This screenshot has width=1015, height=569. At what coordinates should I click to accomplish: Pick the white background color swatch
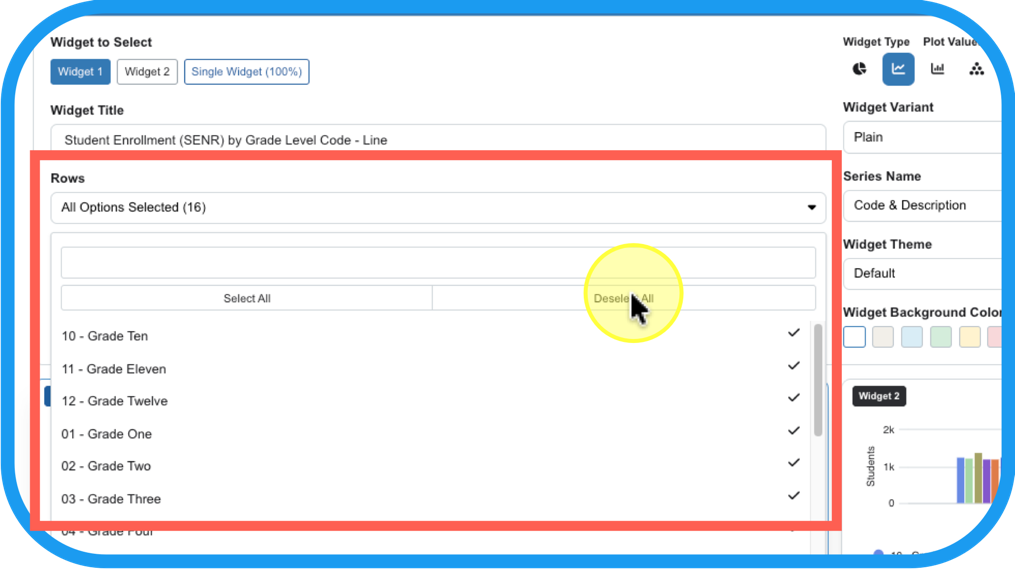click(x=854, y=337)
